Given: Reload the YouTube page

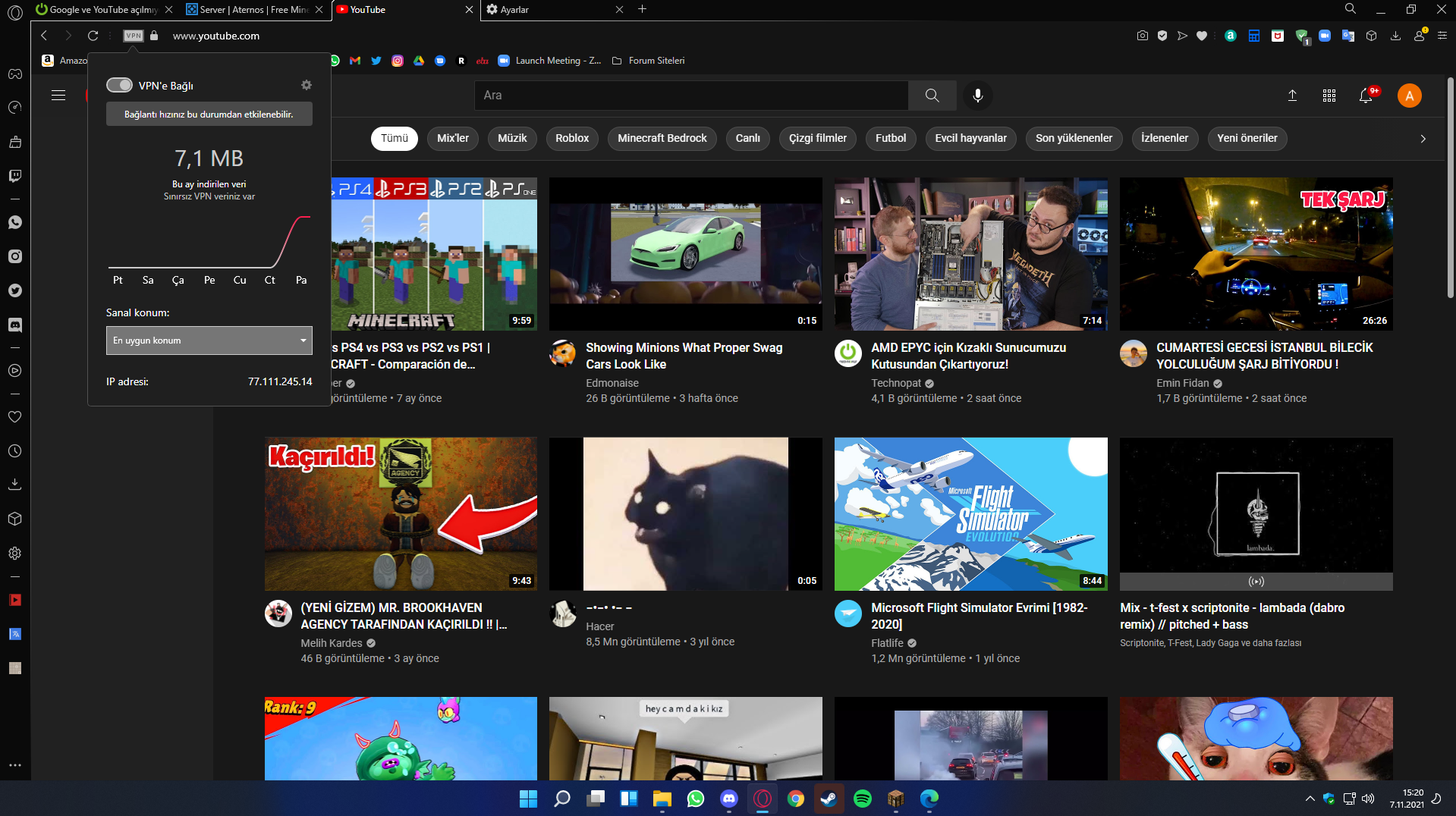Looking at the screenshot, I should point(93,36).
